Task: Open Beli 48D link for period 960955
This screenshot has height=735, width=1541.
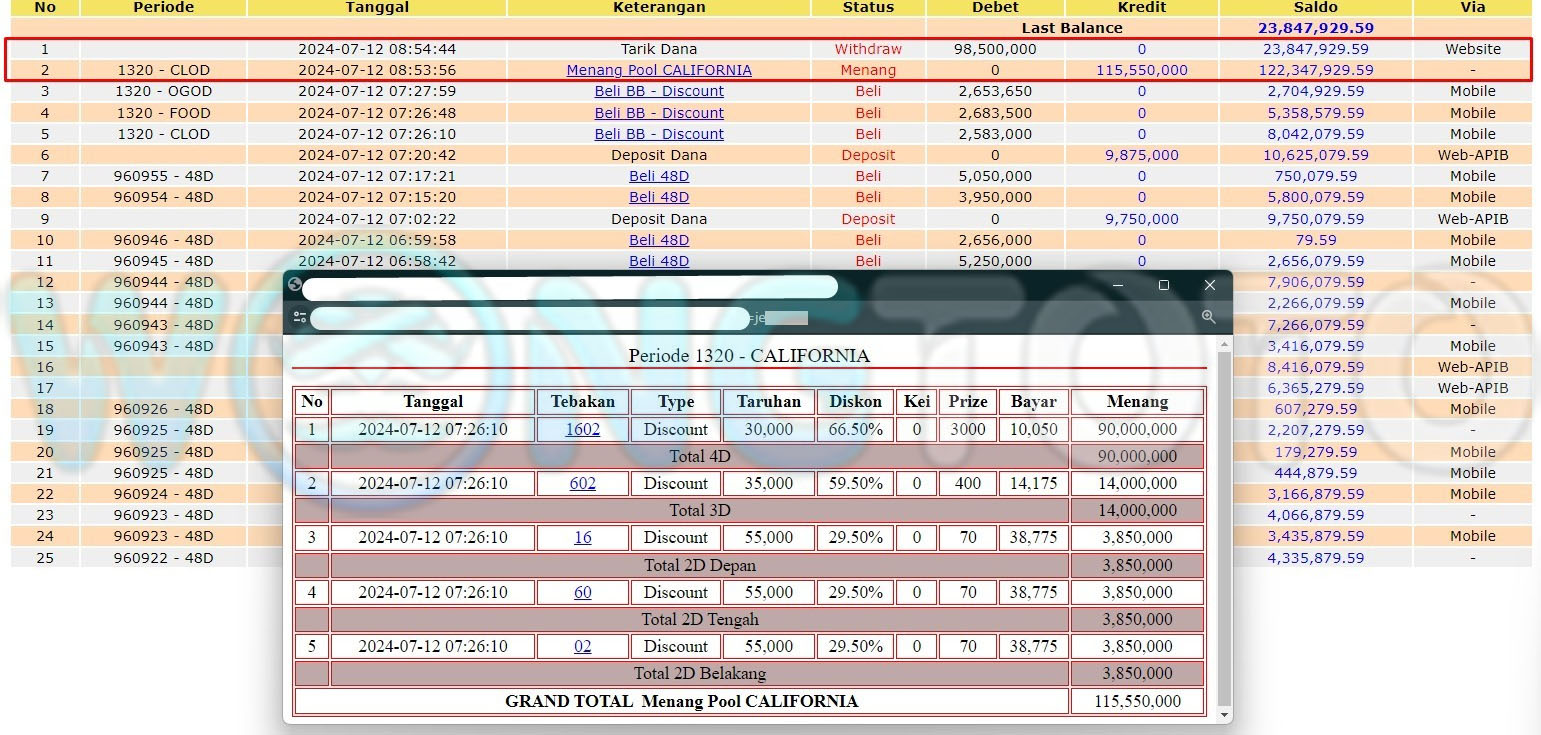Action: [658, 176]
